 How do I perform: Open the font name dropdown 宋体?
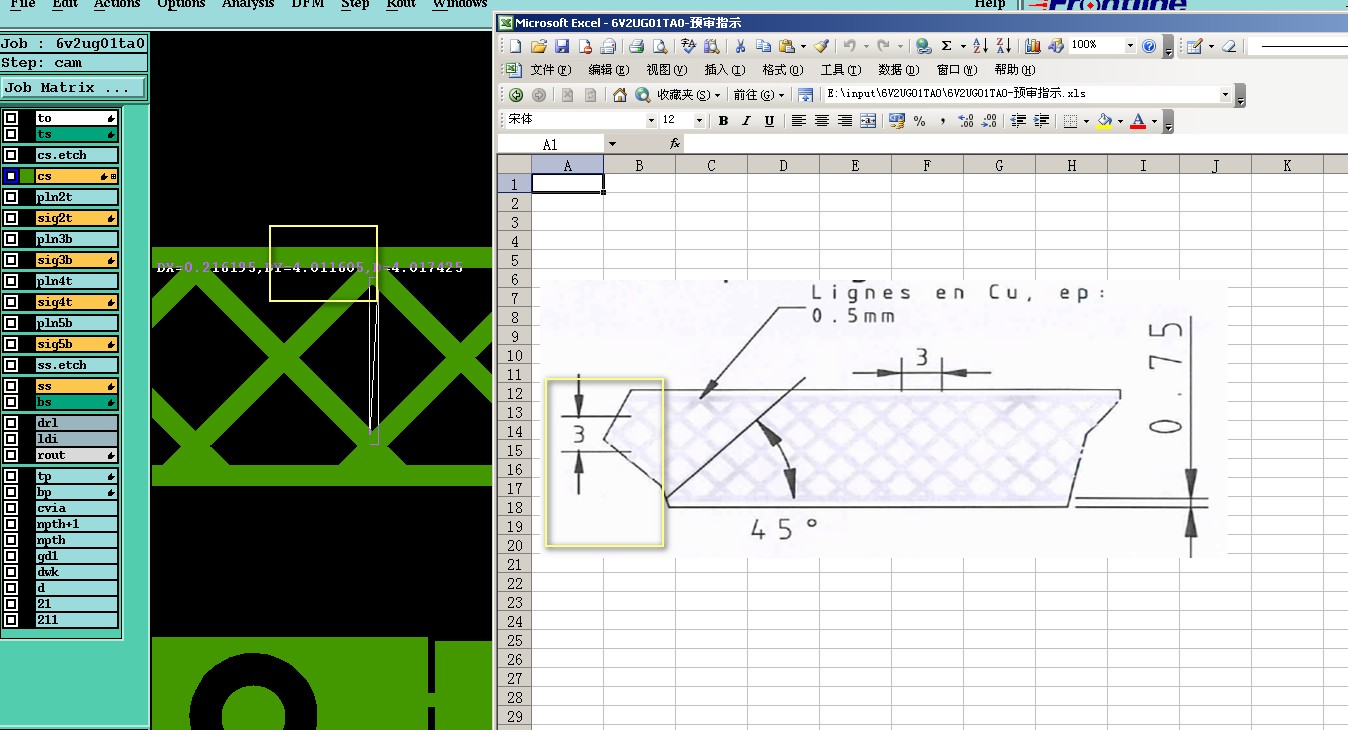tap(650, 120)
